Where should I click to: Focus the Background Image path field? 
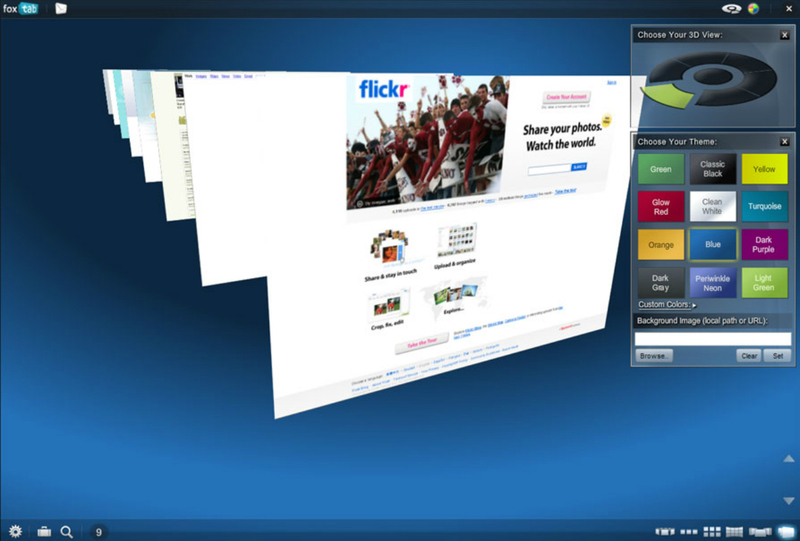tap(713, 339)
